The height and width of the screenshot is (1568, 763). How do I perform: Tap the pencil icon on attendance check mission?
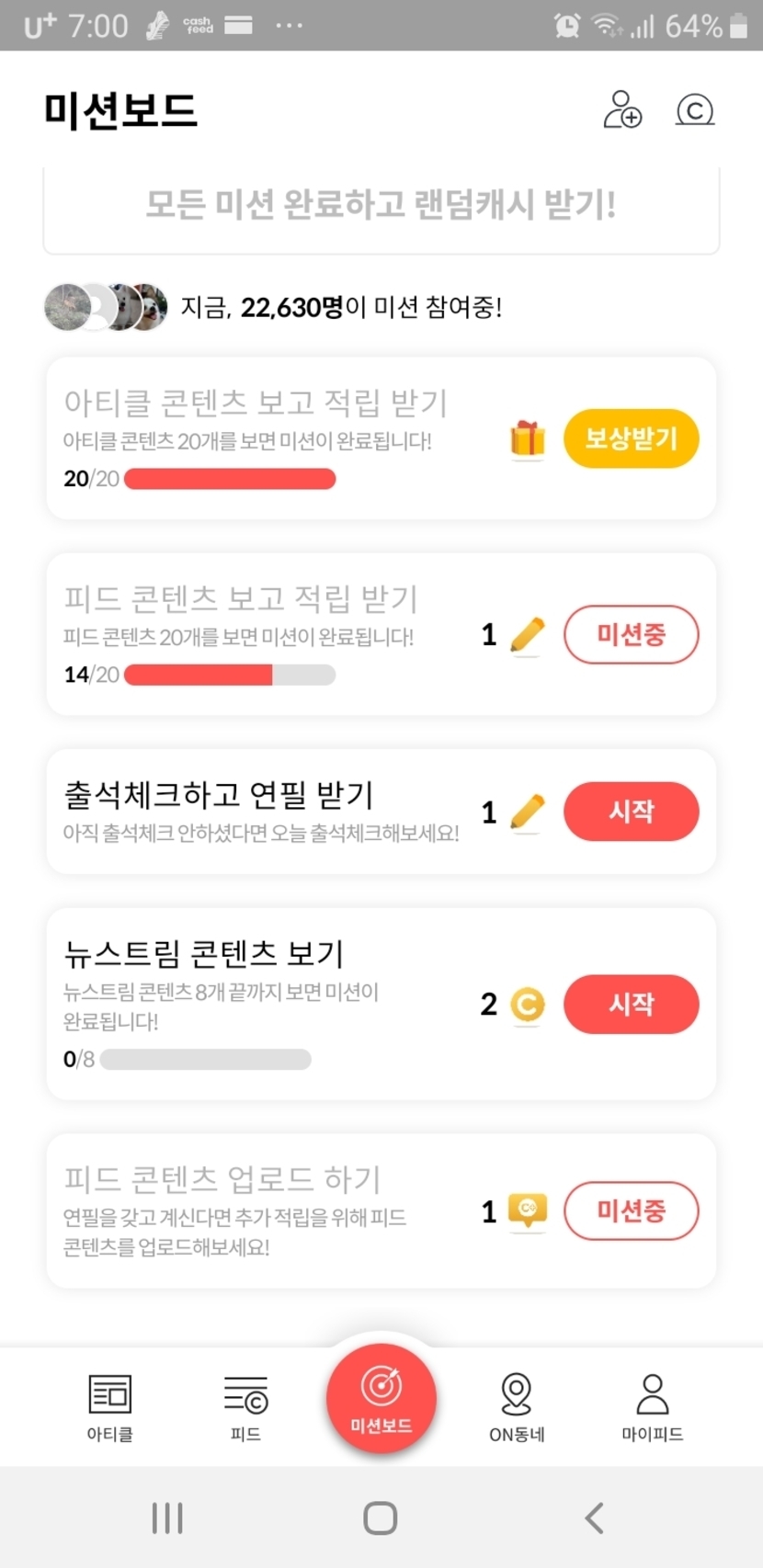528,812
